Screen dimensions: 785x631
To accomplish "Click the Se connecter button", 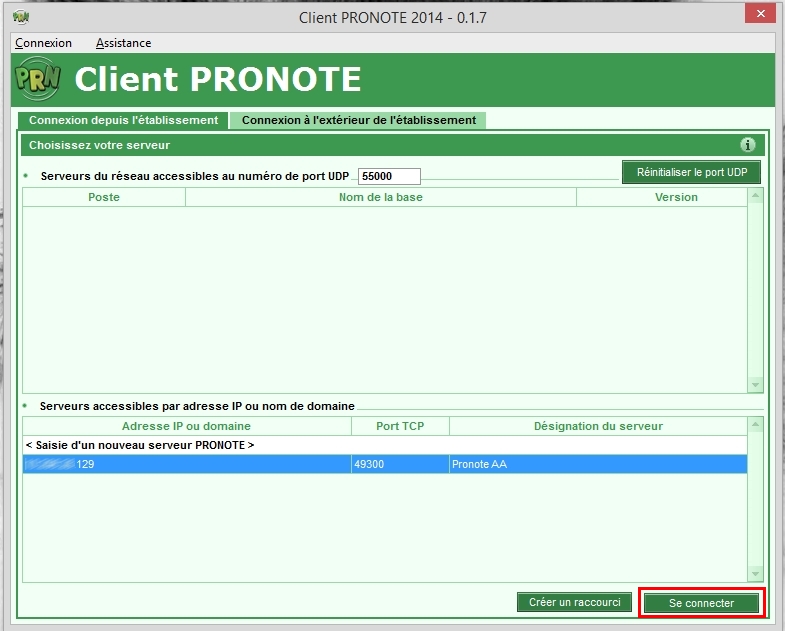I will [x=701, y=603].
